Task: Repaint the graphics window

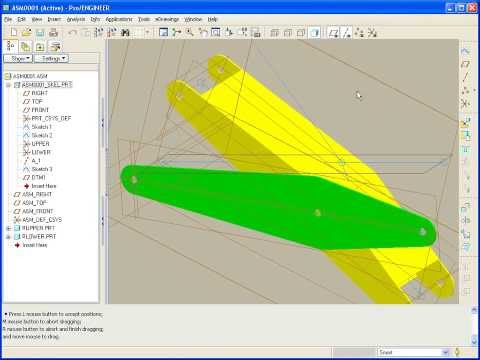Action: point(163,32)
